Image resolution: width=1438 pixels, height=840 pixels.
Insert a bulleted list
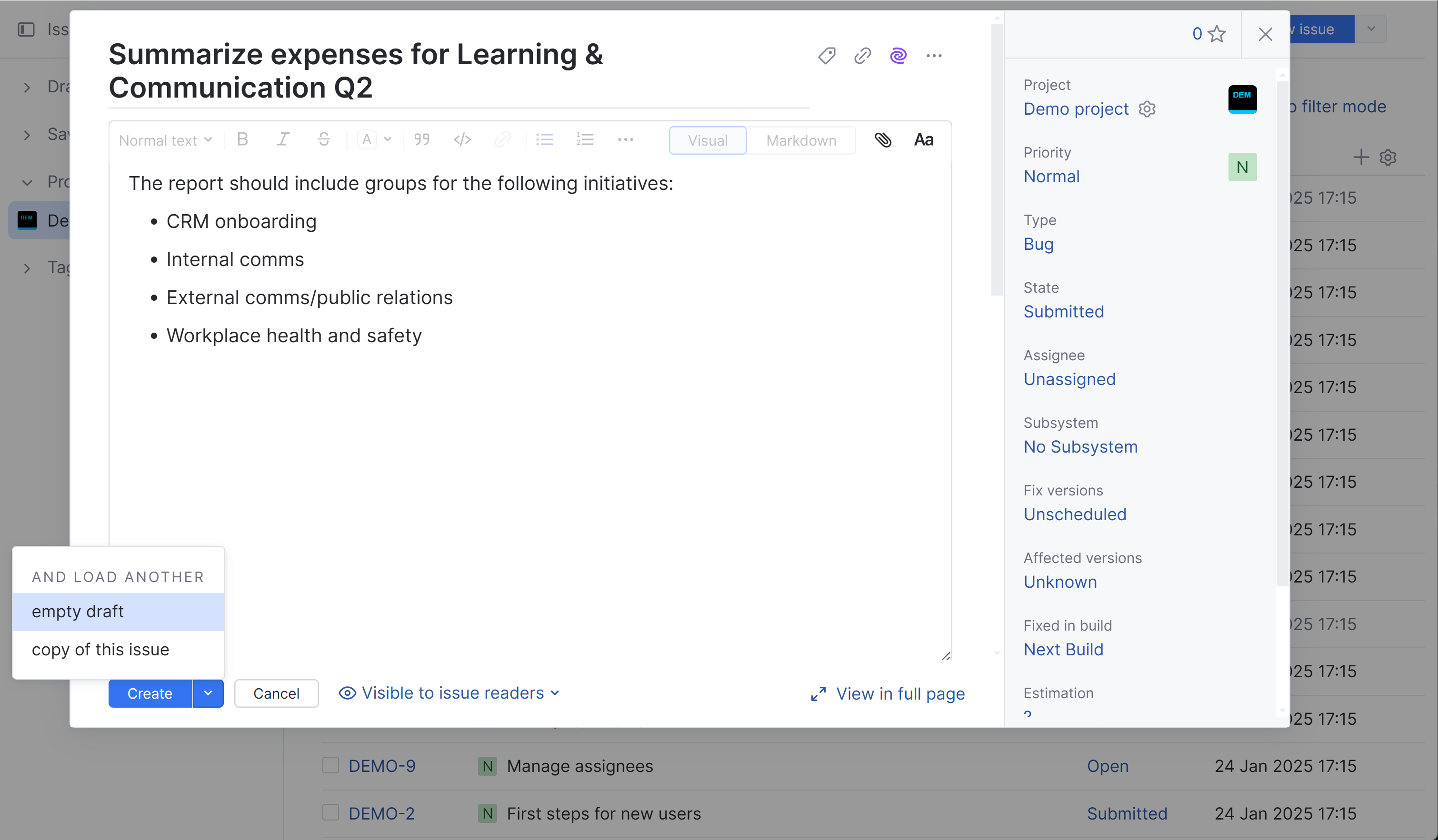544,140
